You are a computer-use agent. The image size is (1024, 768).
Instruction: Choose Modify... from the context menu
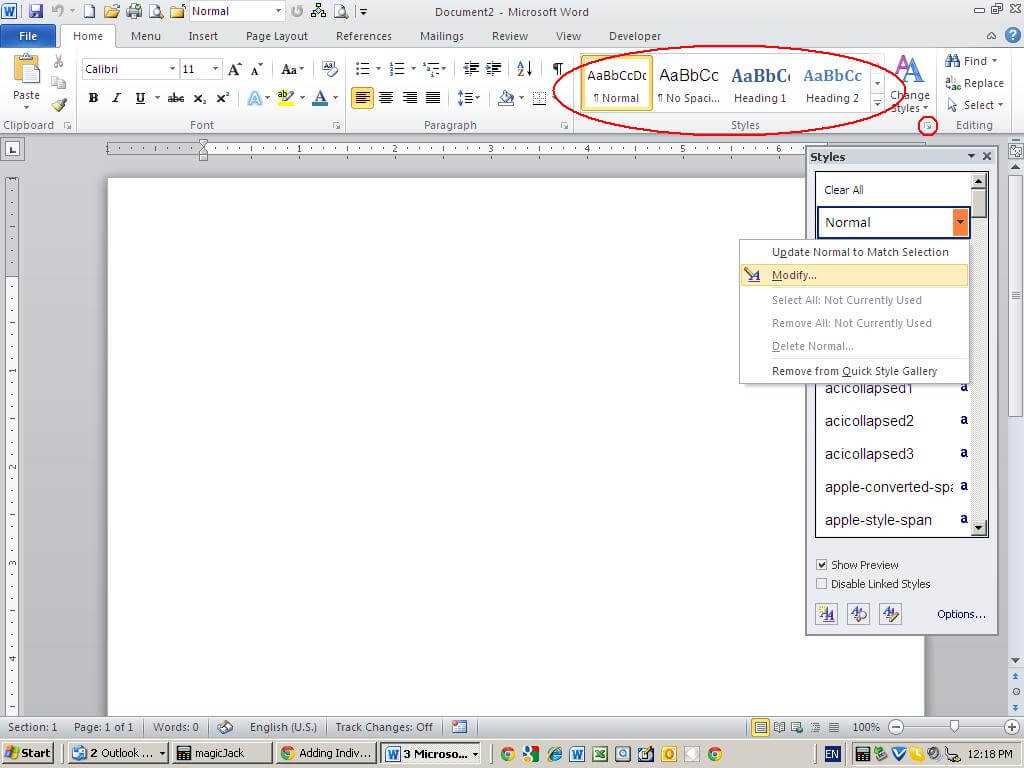794,275
